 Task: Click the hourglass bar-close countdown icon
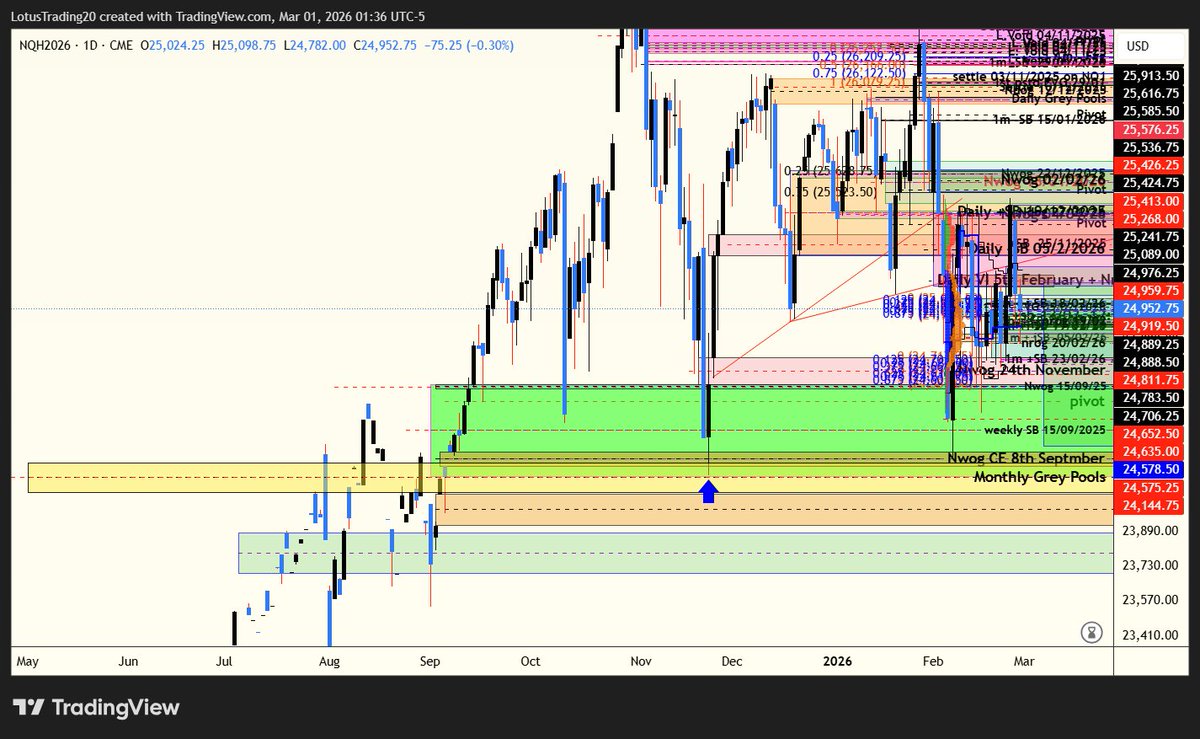(1093, 632)
